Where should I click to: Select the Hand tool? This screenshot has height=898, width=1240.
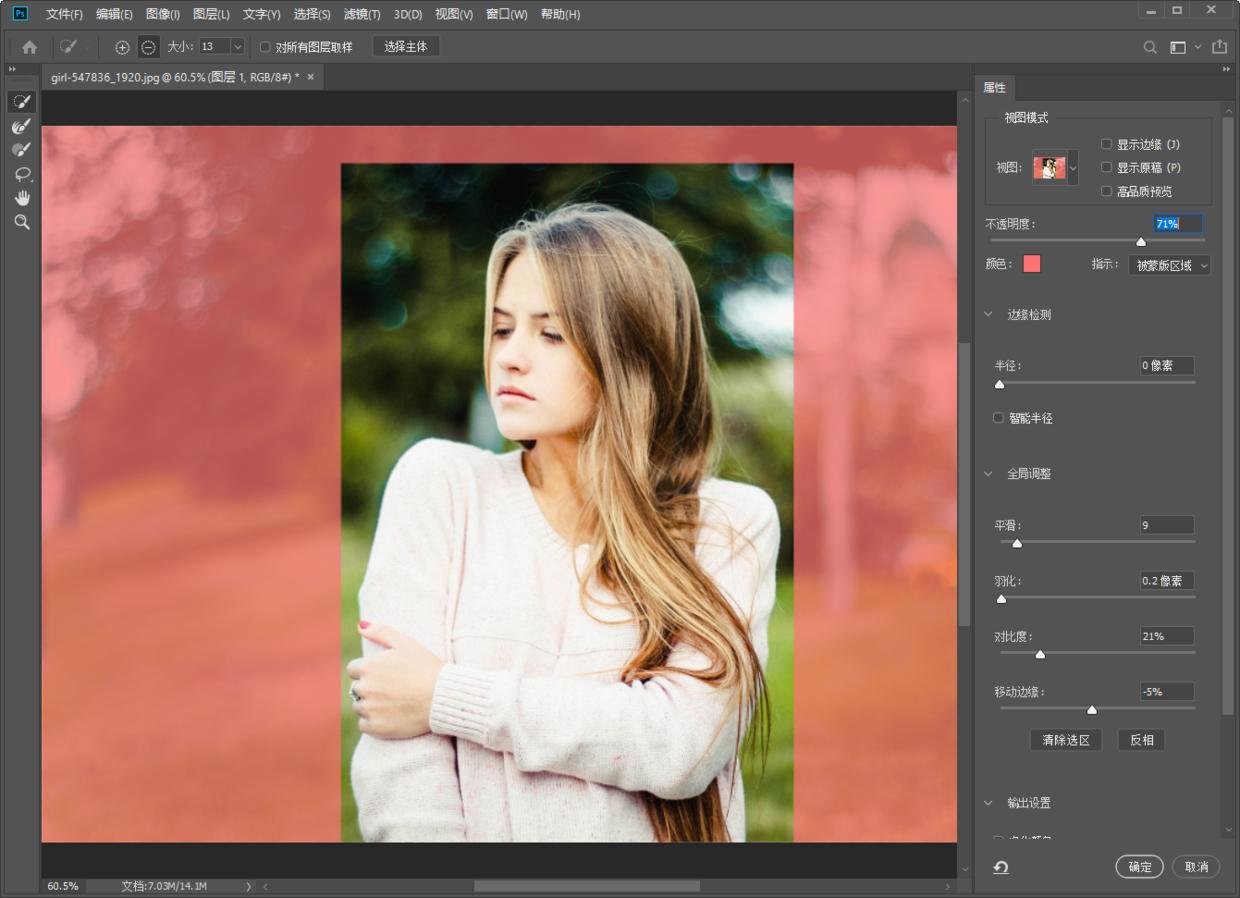[x=21, y=198]
